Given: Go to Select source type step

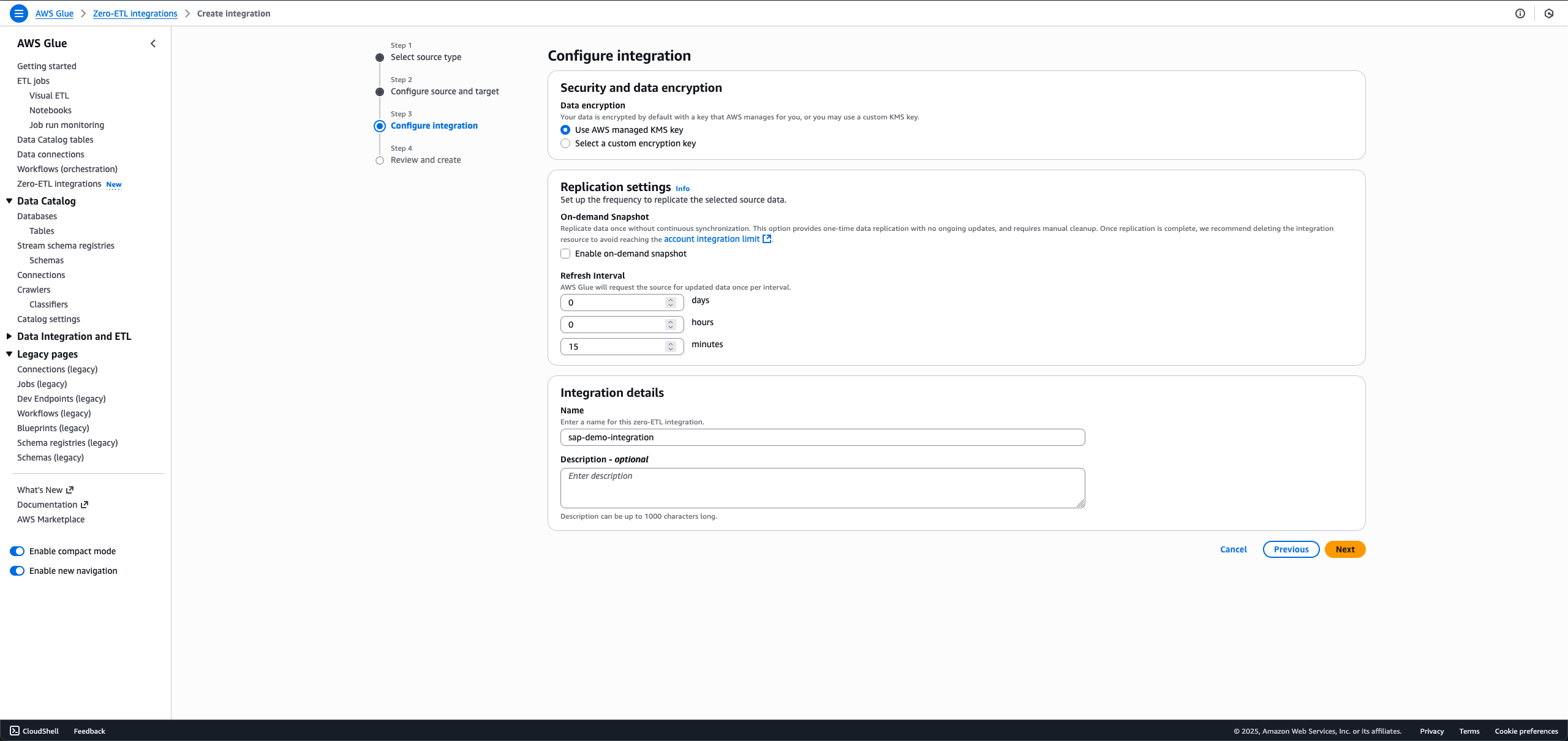Looking at the screenshot, I should pyautogui.click(x=426, y=57).
